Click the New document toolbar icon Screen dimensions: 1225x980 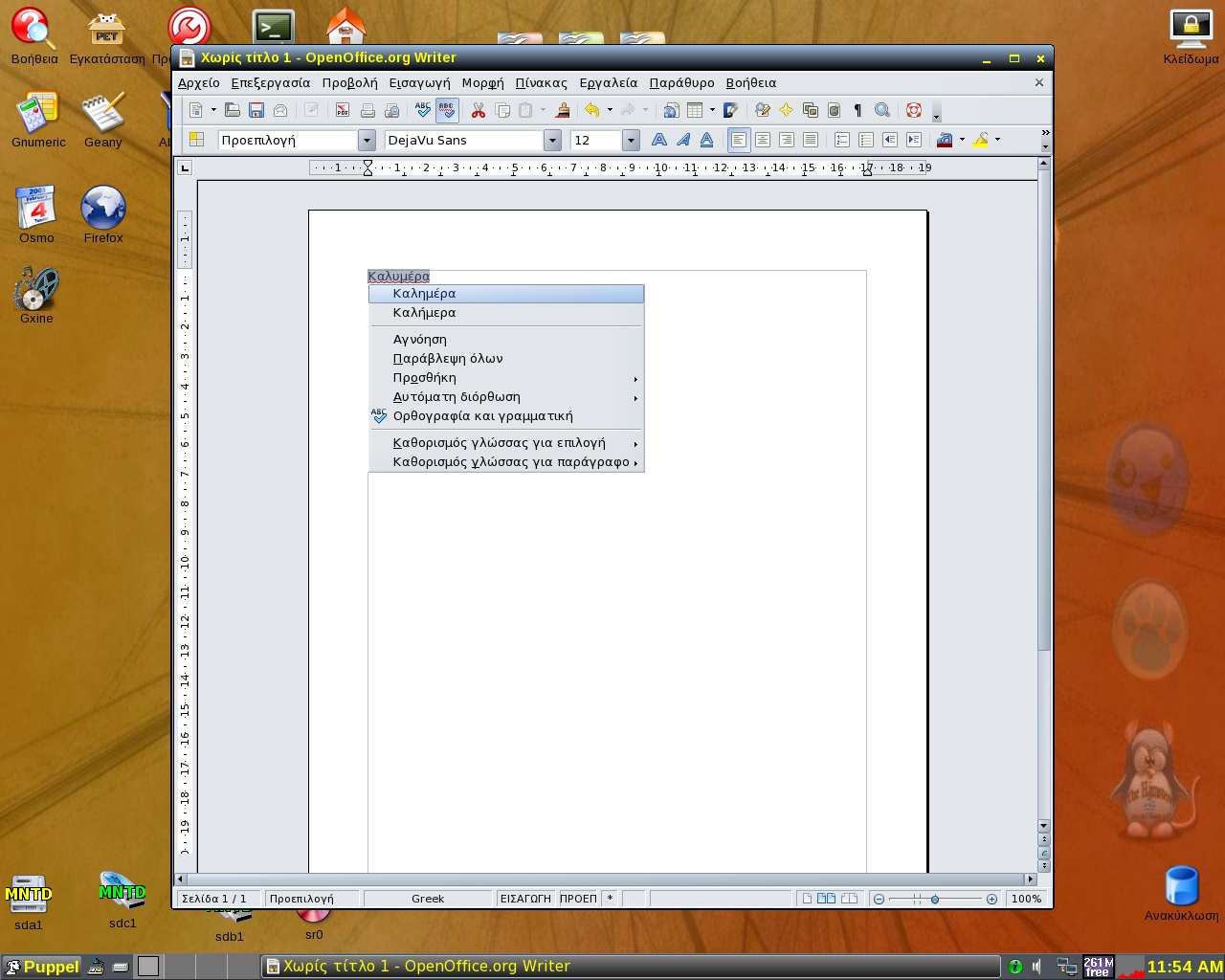pos(196,110)
